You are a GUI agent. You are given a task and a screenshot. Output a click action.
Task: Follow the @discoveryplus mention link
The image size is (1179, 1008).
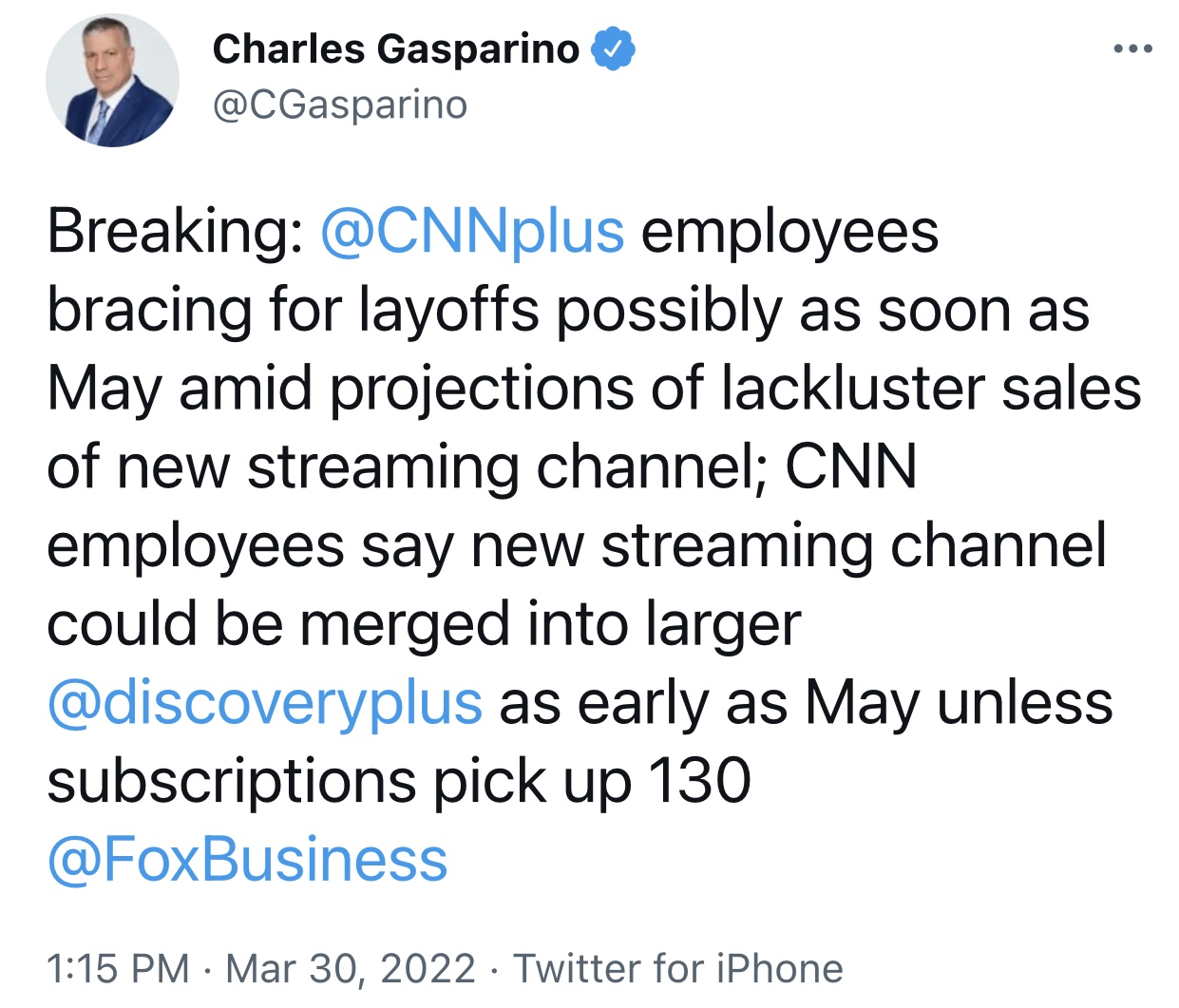click(265, 703)
